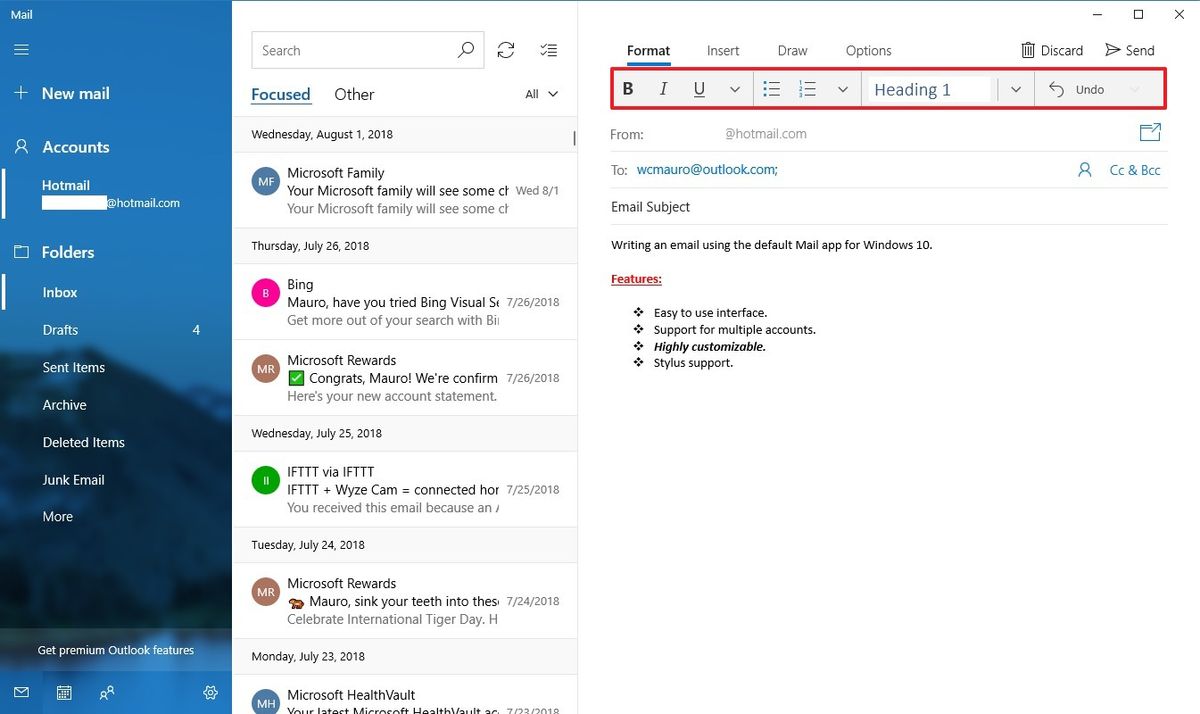
Task: Switch to the Other inbox tab
Action: coord(353,94)
